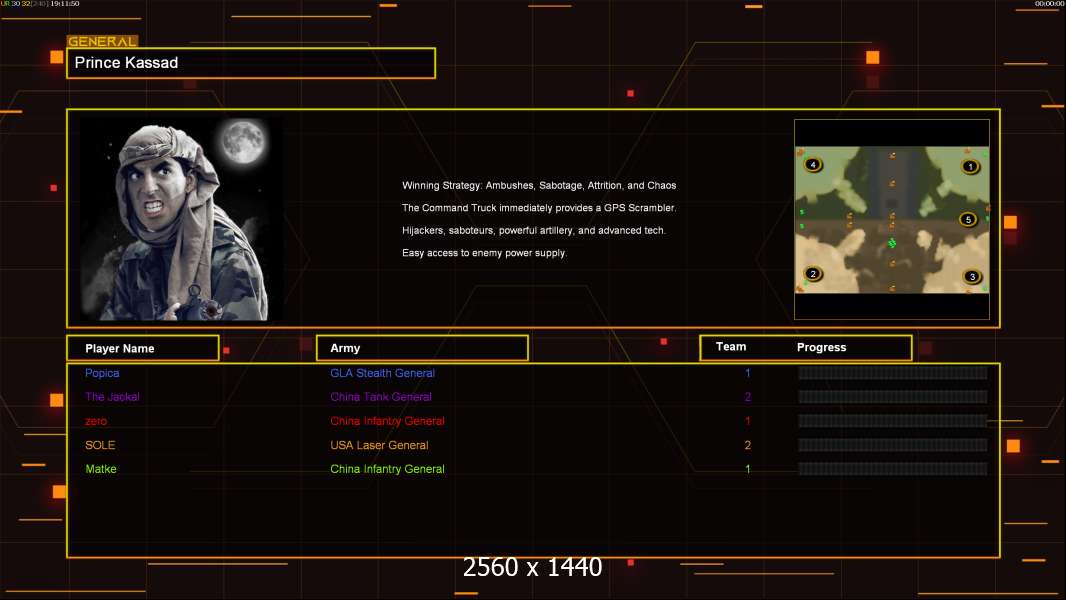Click GLA Stealth General army entry
This screenshot has width=1066, height=600.
point(382,373)
